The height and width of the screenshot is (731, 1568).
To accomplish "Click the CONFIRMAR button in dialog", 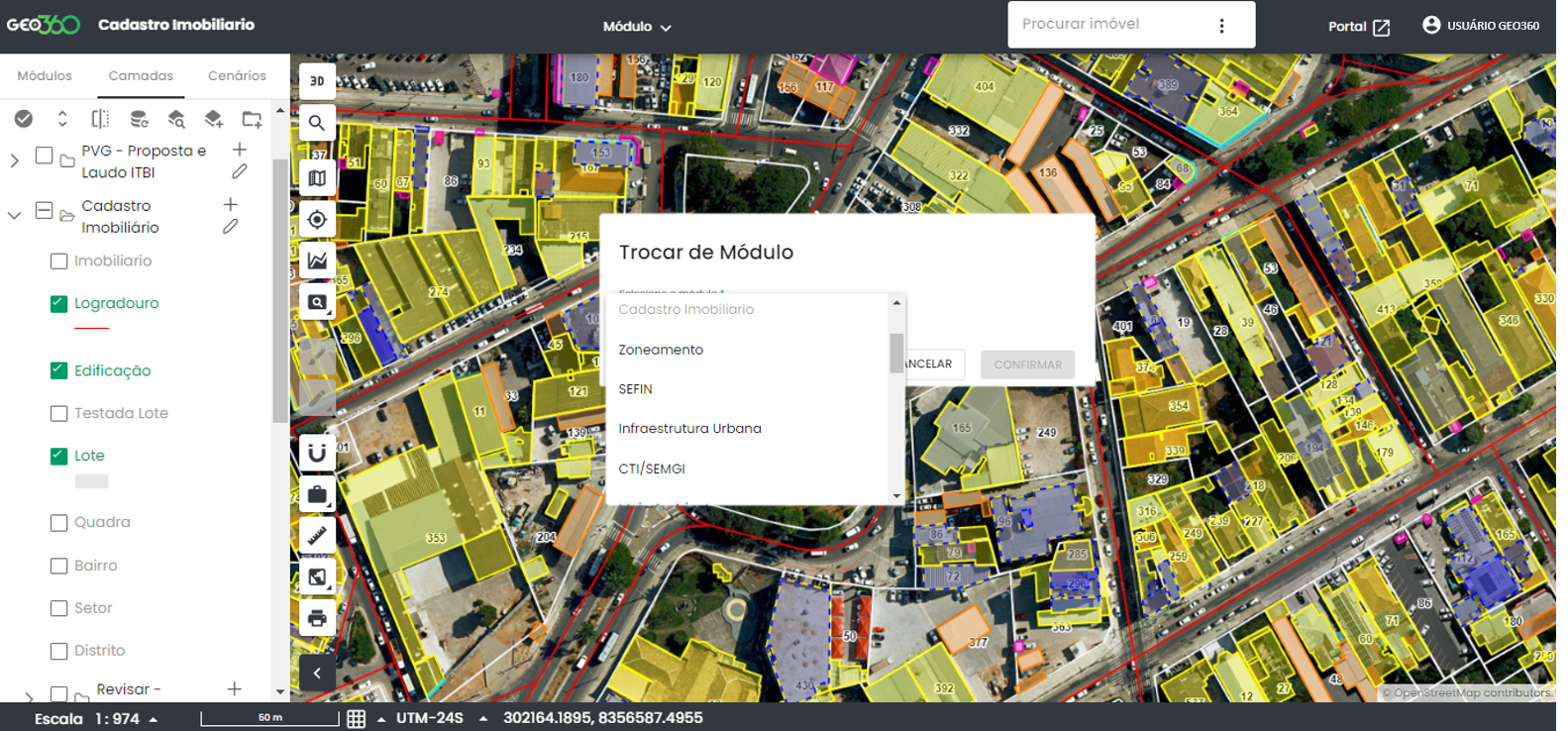I will tap(1028, 365).
